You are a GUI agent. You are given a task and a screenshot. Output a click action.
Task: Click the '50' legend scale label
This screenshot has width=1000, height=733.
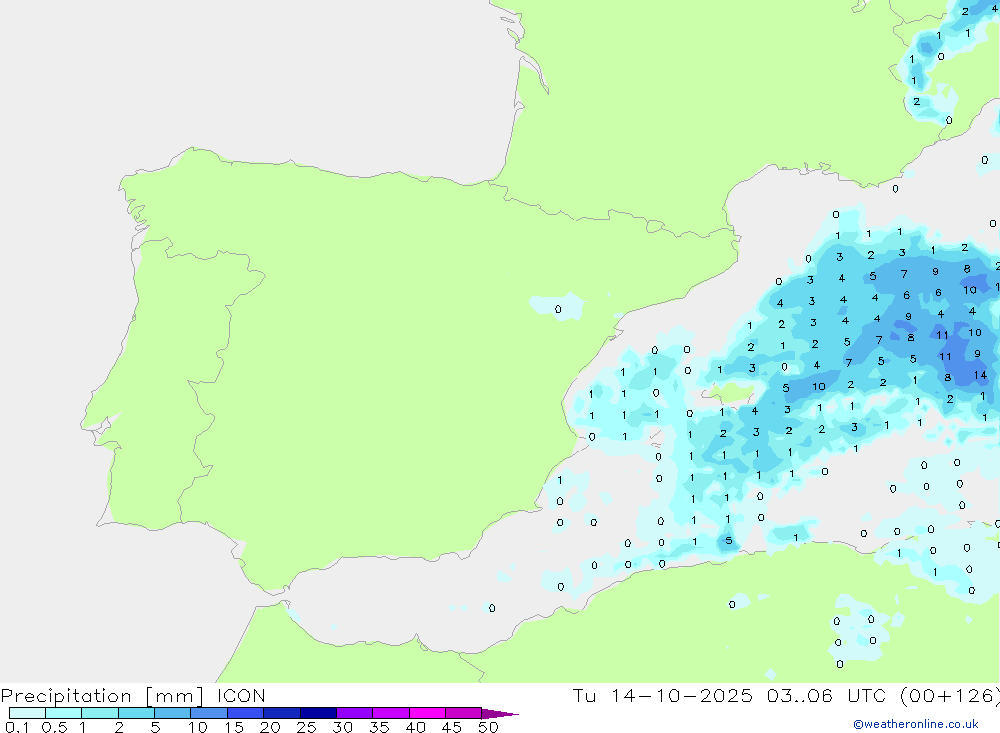(488, 727)
